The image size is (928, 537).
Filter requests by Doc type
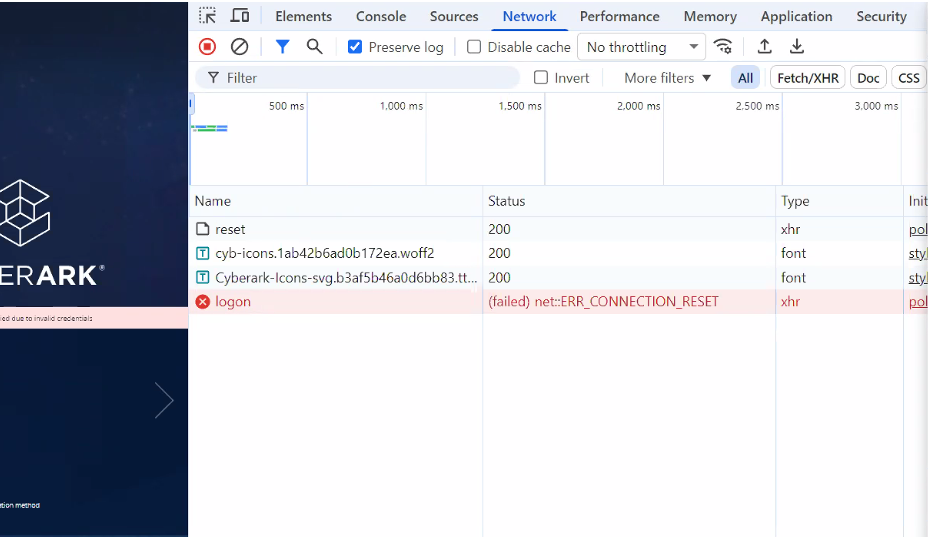868,78
